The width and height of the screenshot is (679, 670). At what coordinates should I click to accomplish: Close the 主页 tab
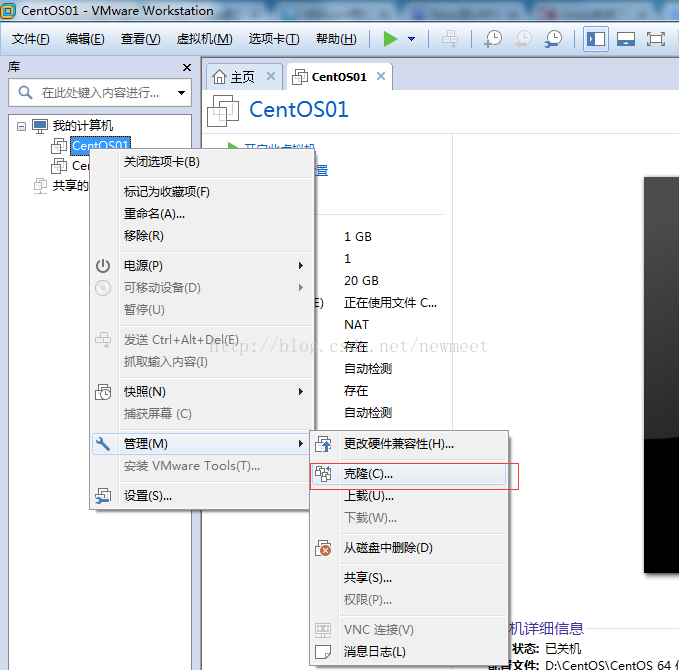pos(271,76)
